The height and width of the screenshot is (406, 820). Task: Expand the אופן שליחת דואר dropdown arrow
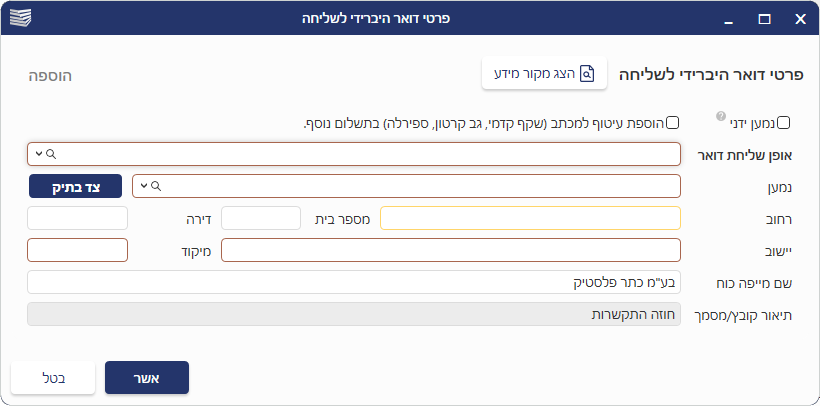click(38, 154)
